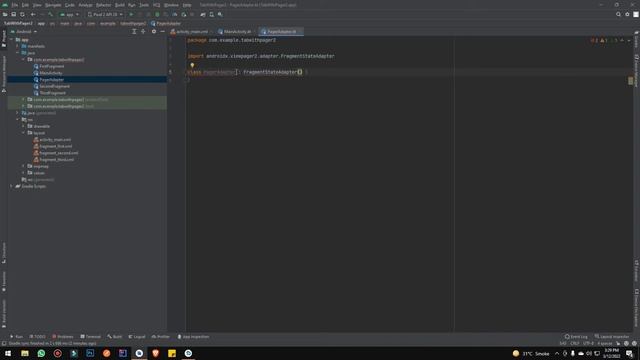Open the SDK Manager toolbar icon
This screenshot has height=360, width=640.
coord(211,14)
